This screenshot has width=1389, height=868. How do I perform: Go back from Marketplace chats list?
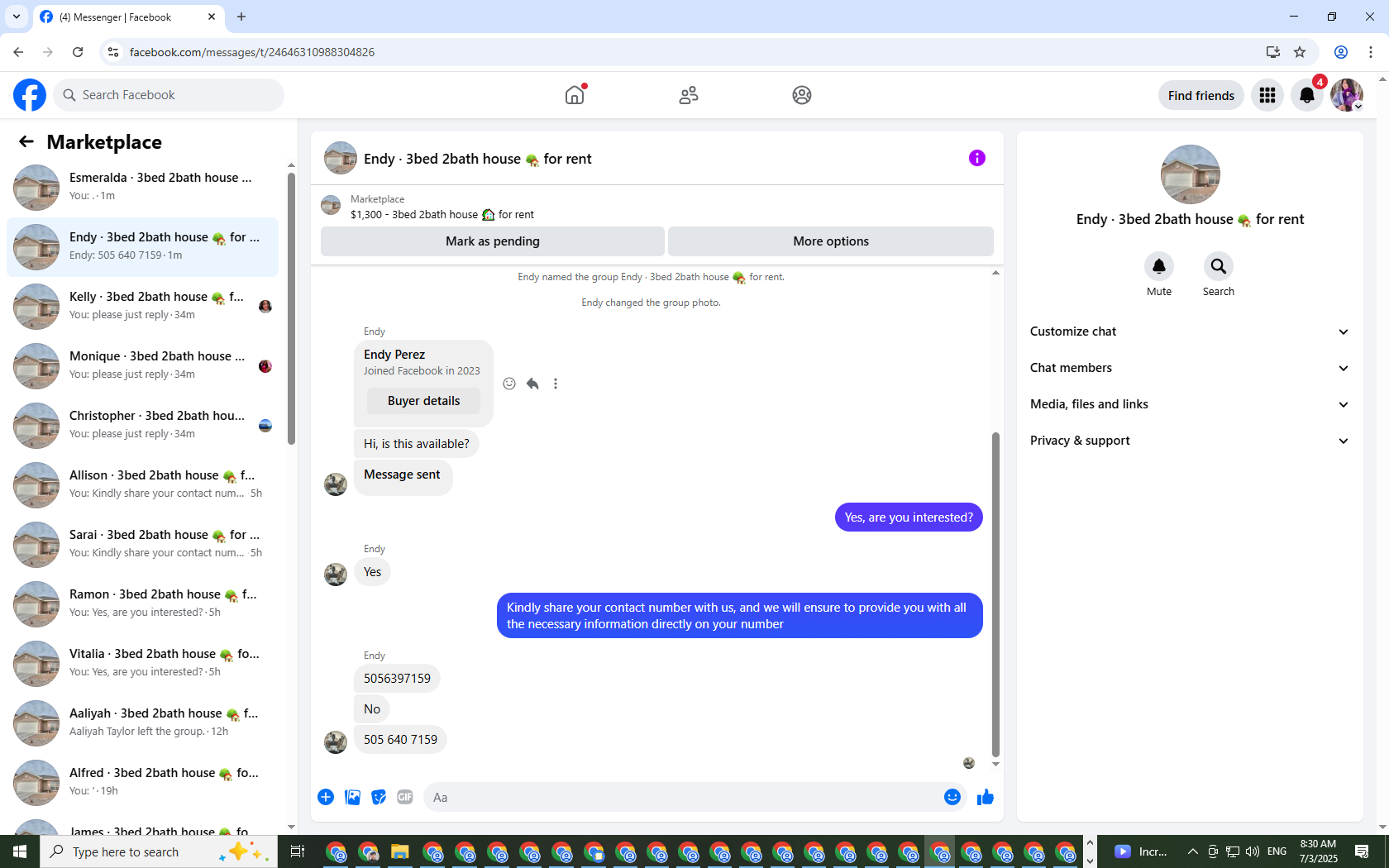coord(26,141)
